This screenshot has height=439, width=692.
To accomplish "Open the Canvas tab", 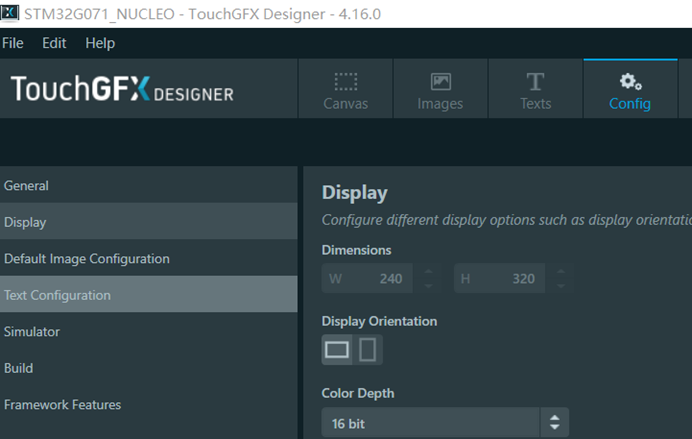I will click(x=345, y=89).
